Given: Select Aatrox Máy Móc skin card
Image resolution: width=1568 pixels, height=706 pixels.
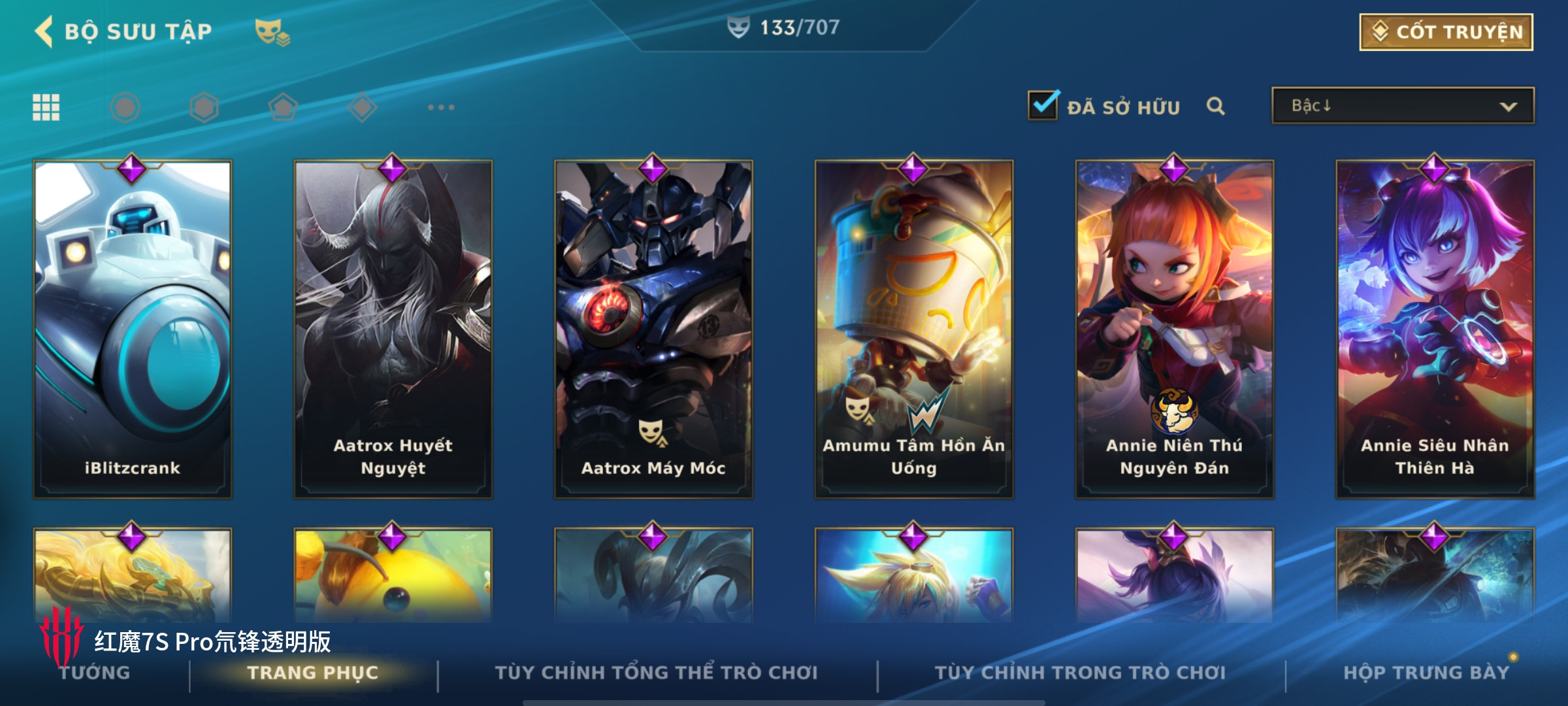Looking at the screenshot, I should click(x=653, y=329).
